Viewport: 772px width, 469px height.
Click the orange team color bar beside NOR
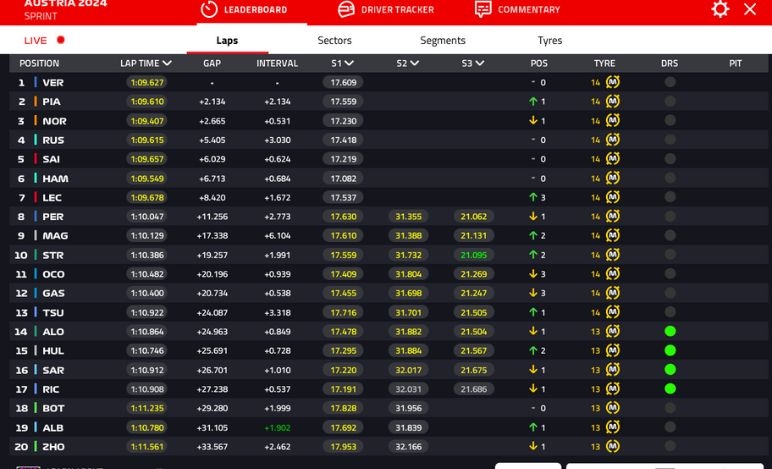pyautogui.click(x=35, y=121)
